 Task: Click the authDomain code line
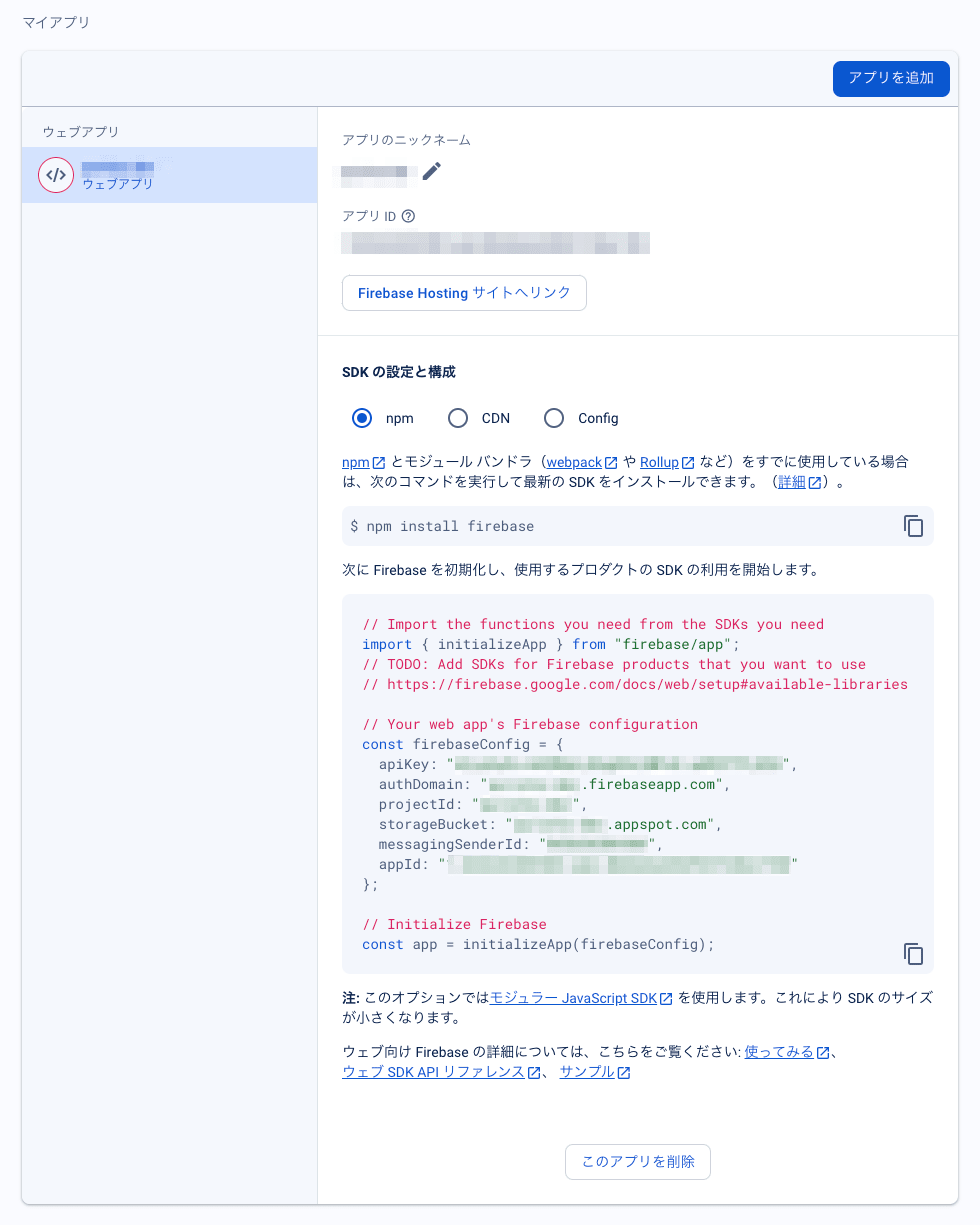tap(555, 784)
